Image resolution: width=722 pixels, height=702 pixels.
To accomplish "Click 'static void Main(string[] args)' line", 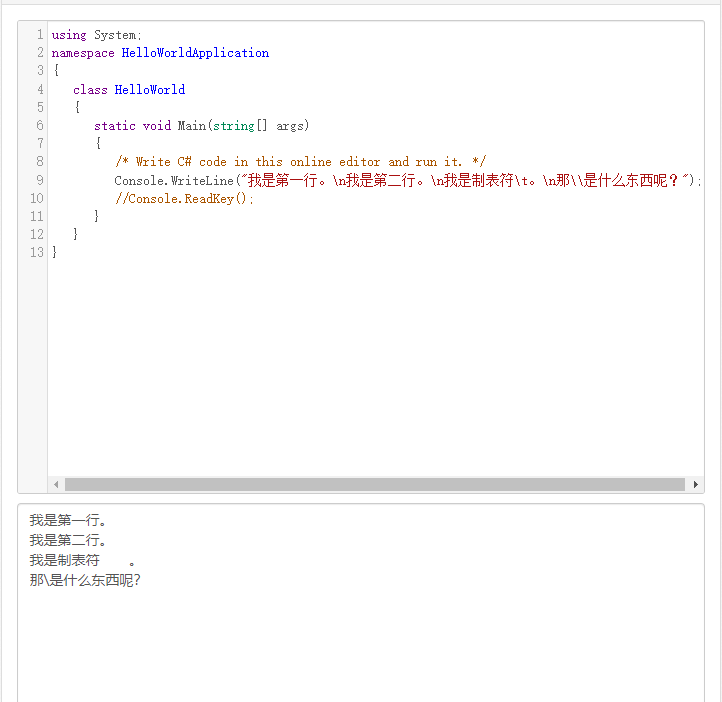I will coord(202,126).
